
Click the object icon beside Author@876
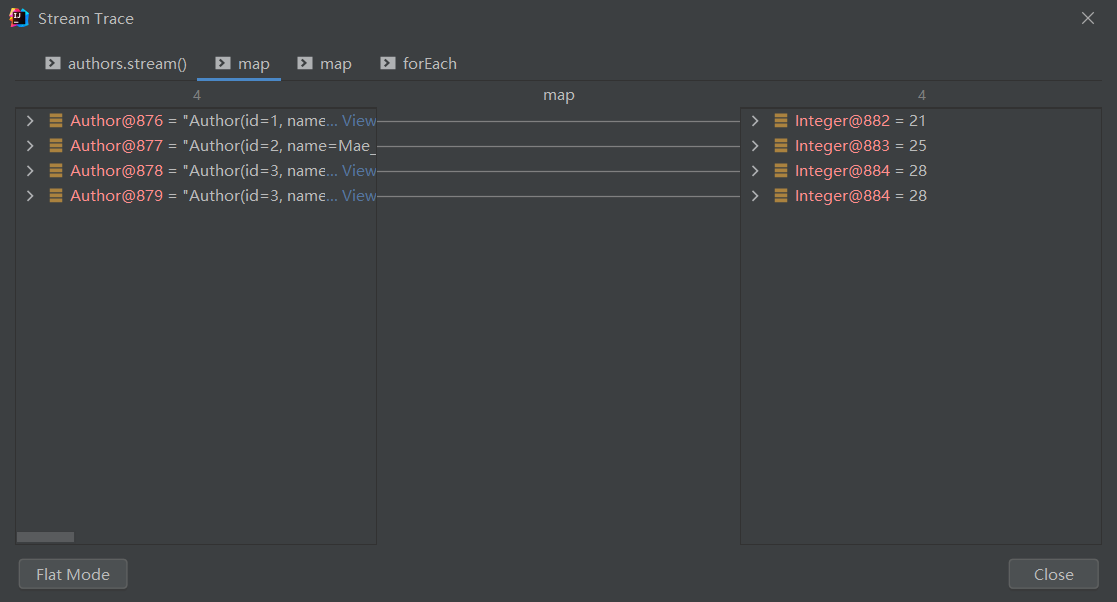point(56,121)
